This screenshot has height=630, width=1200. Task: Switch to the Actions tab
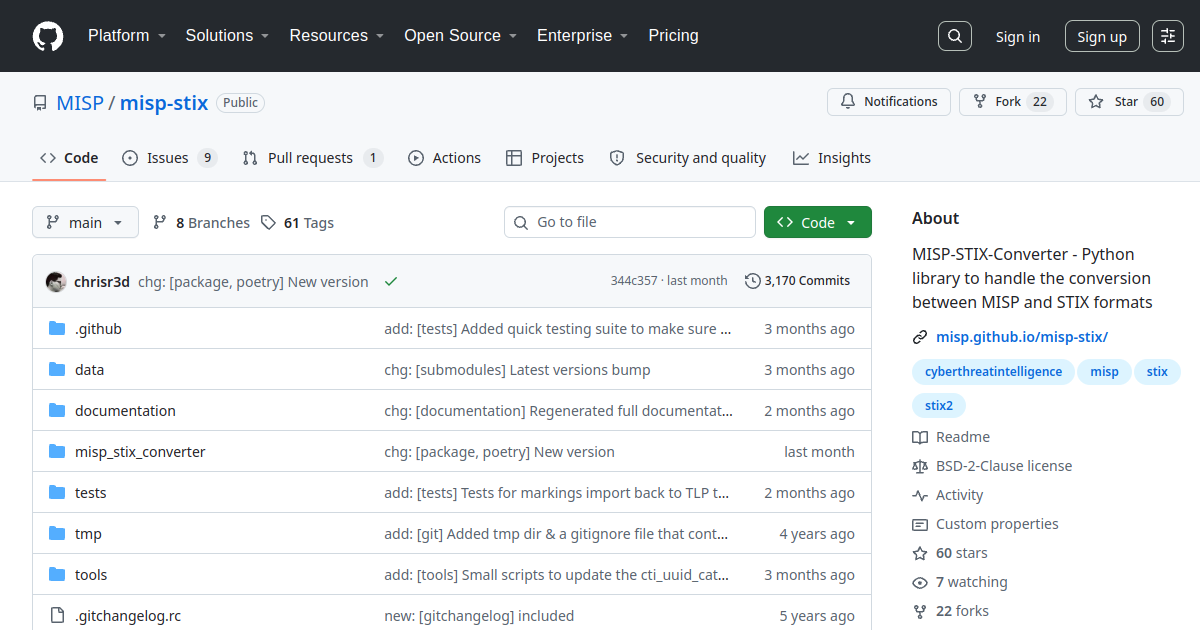point(445,158)
